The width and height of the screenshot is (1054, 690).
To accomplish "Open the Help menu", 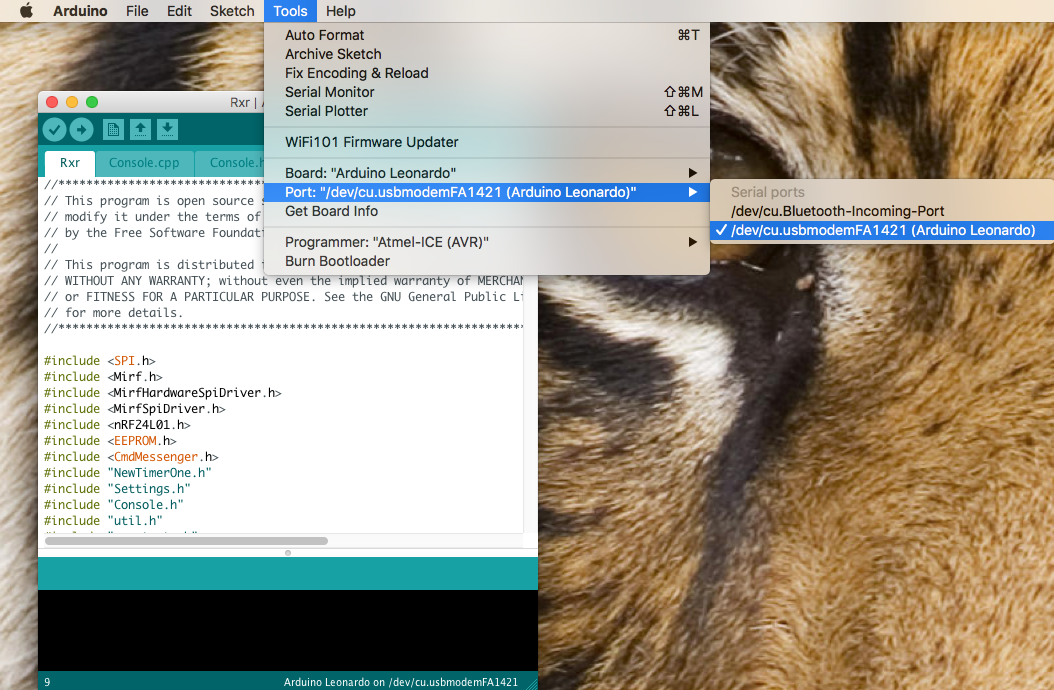I will click(x=341, y=11).
